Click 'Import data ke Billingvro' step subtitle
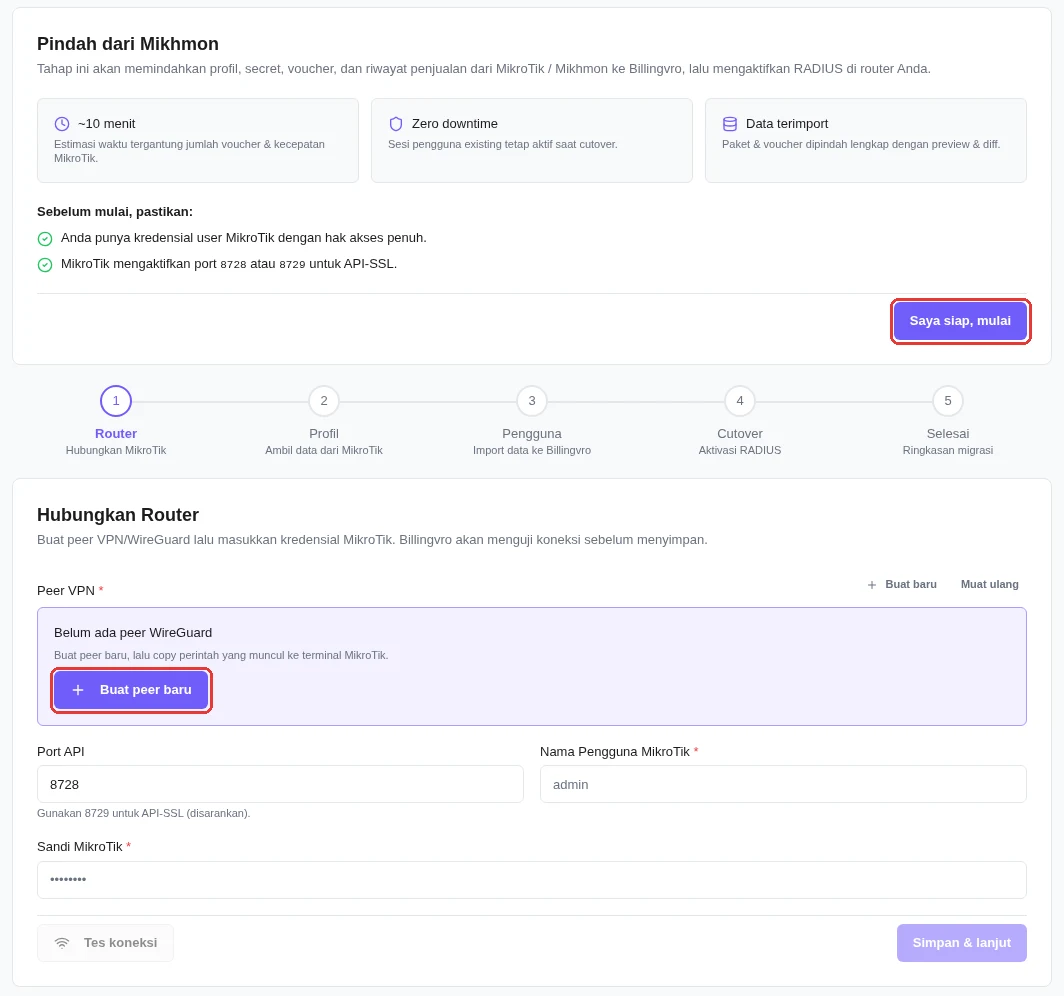The height and width of the screenshot is (996, 1064). coord(532,451)
